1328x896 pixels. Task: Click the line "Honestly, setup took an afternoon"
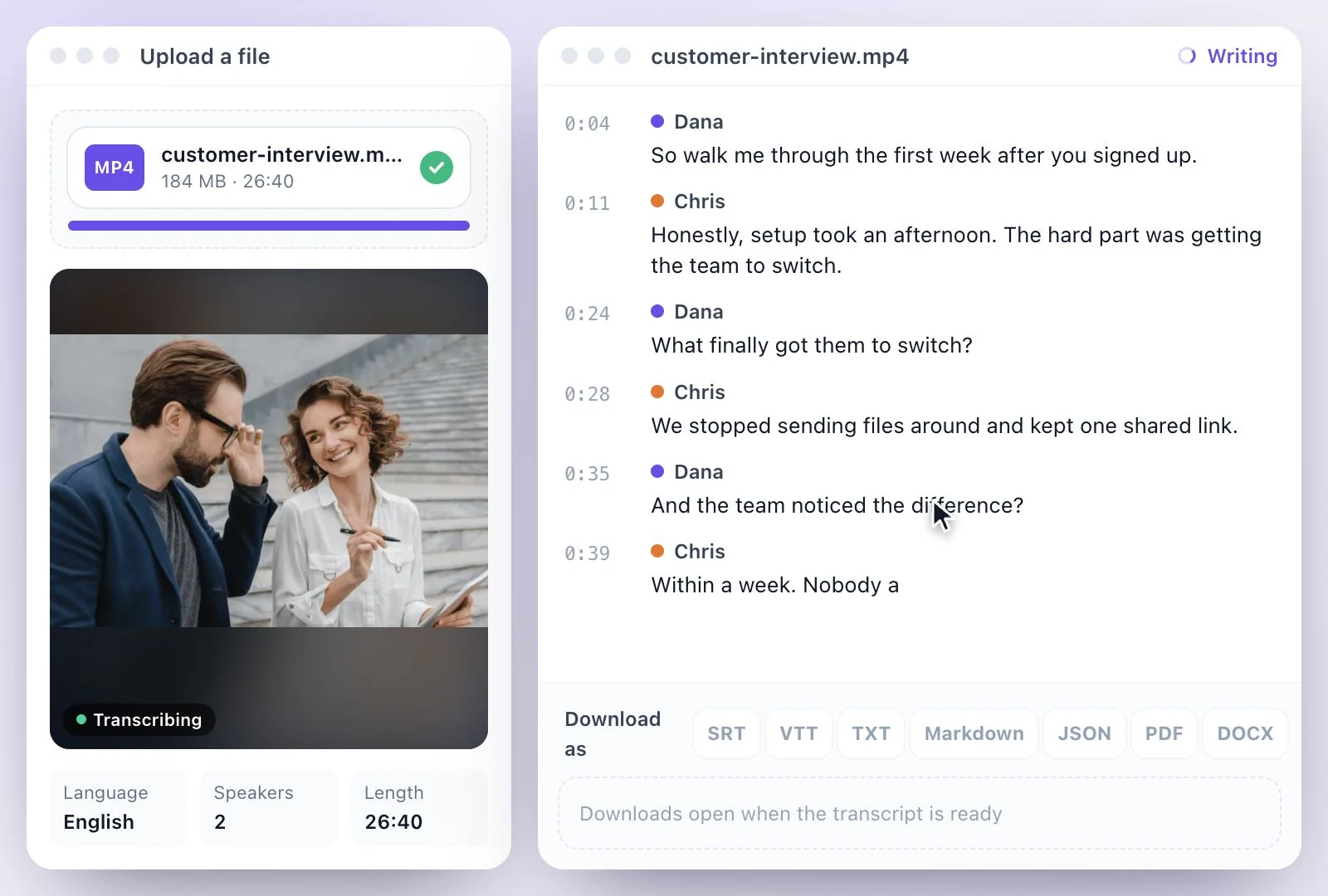tap(956, 251)
